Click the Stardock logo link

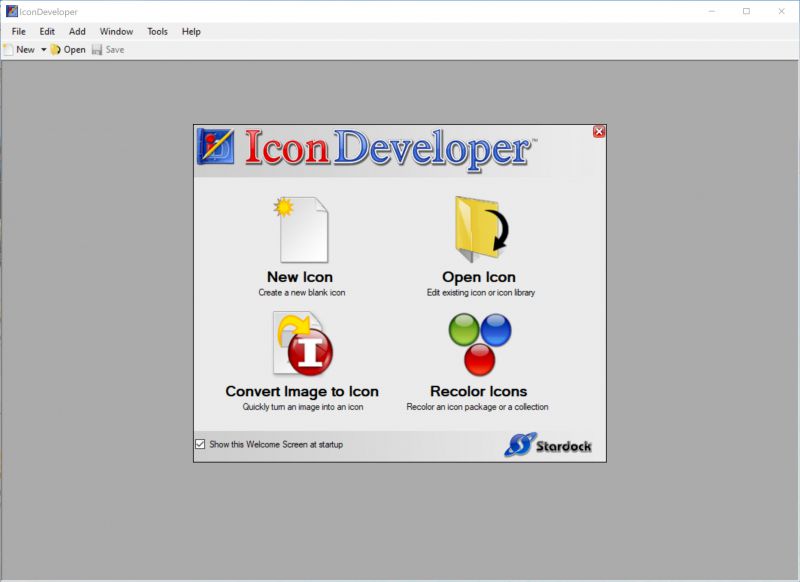point(550,444)
